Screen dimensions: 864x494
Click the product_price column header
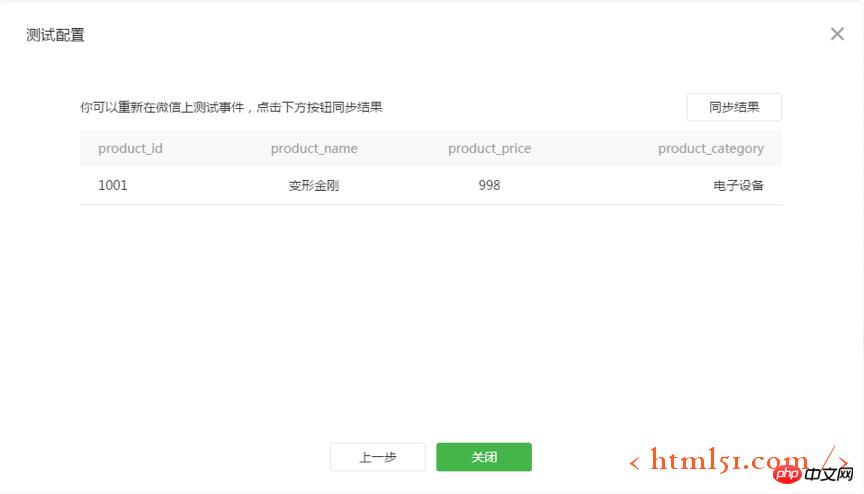tap(489, 148)
